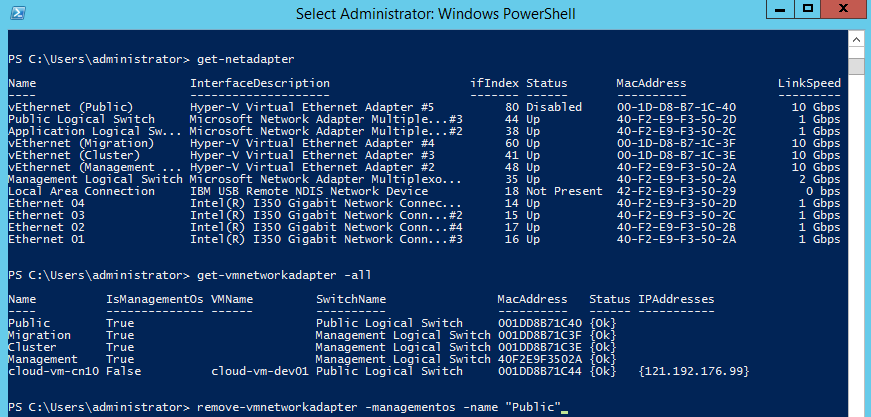Click 'IBM USB Remote NDIS Network Device' description

tap(308, 191)
